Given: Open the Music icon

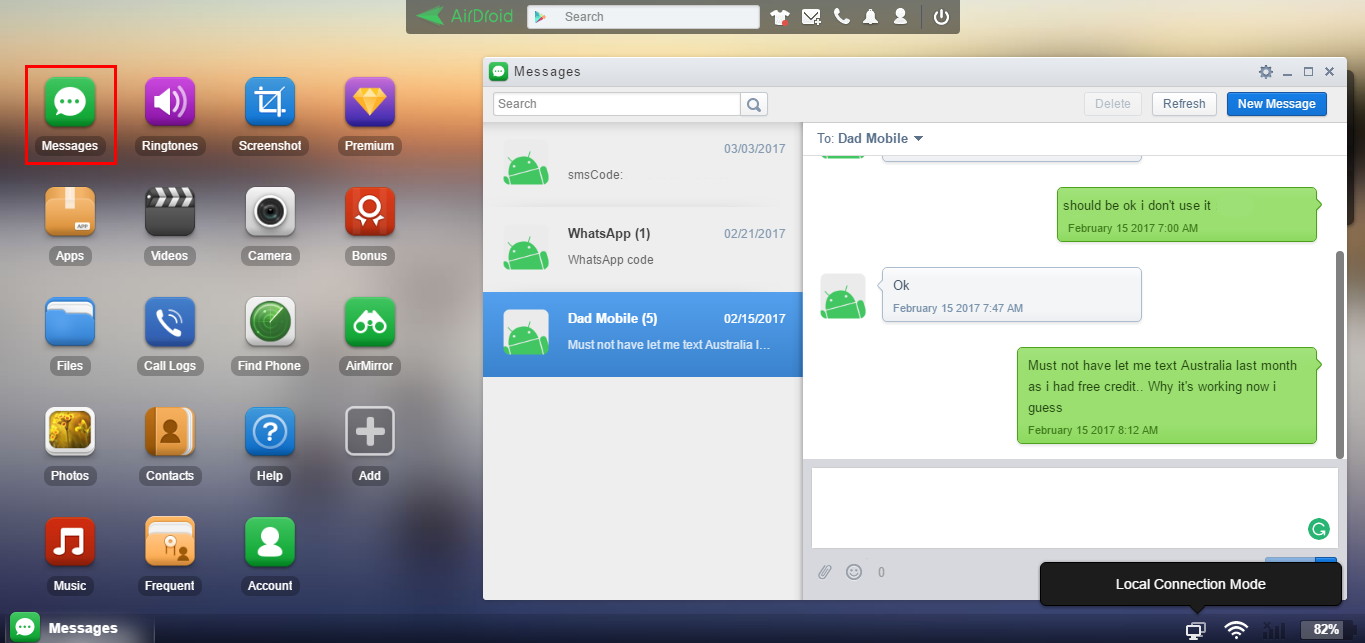Looking at the screenshot, I should [70, 542].
